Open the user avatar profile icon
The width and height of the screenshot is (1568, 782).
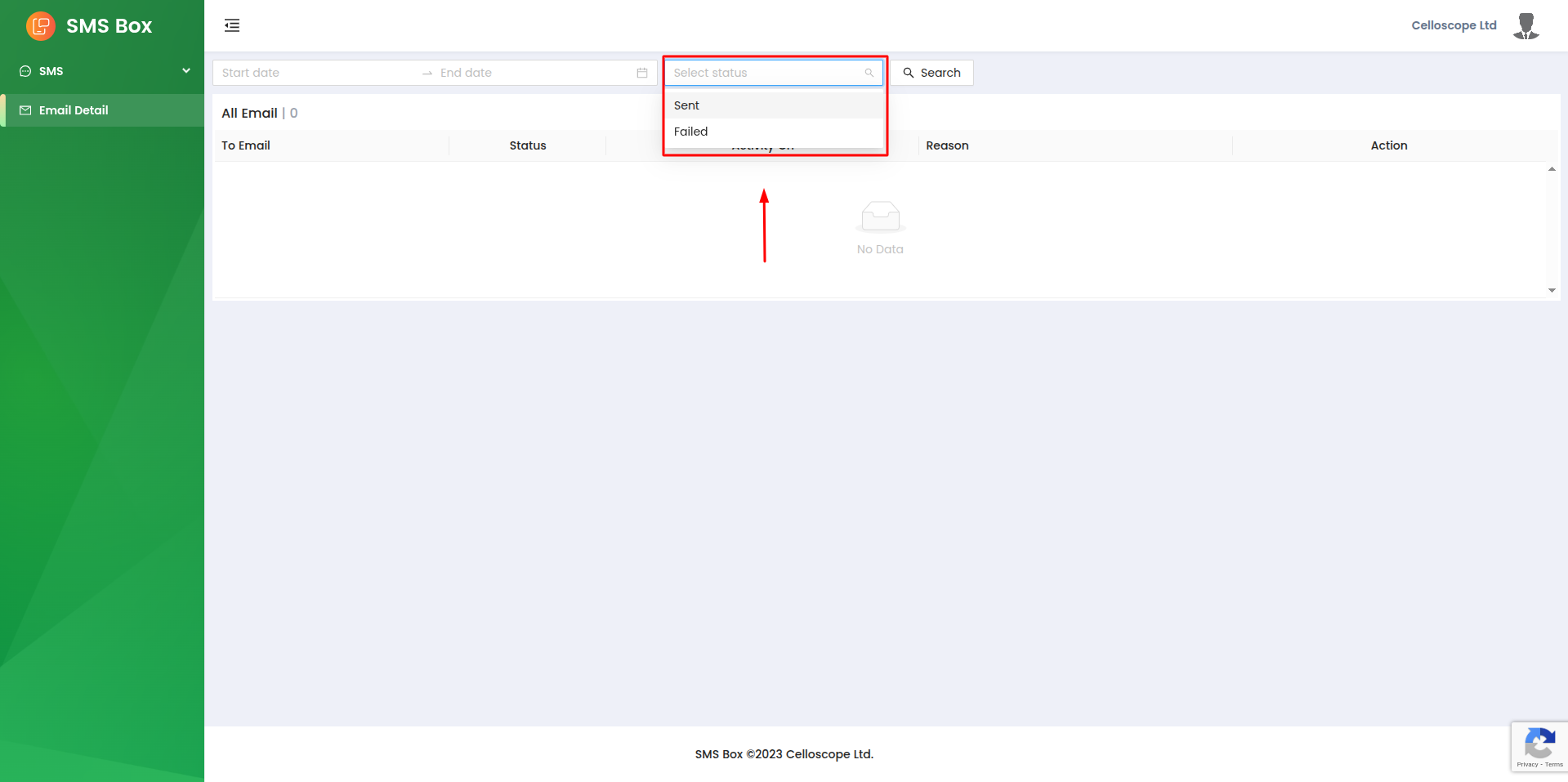1526,25
